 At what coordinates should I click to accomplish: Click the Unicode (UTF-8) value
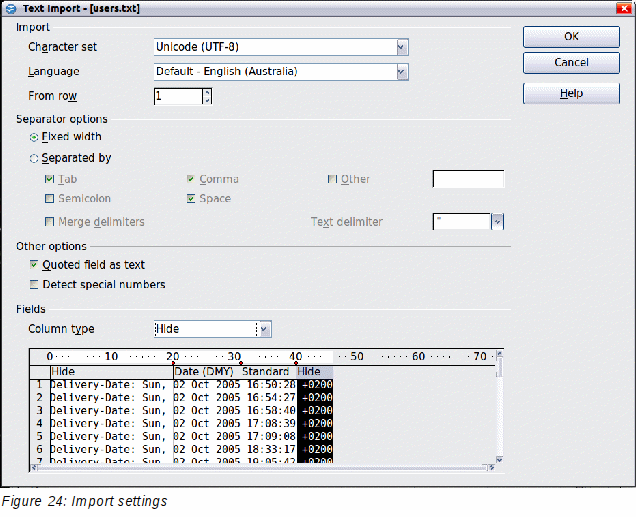[x=198, y=47]
